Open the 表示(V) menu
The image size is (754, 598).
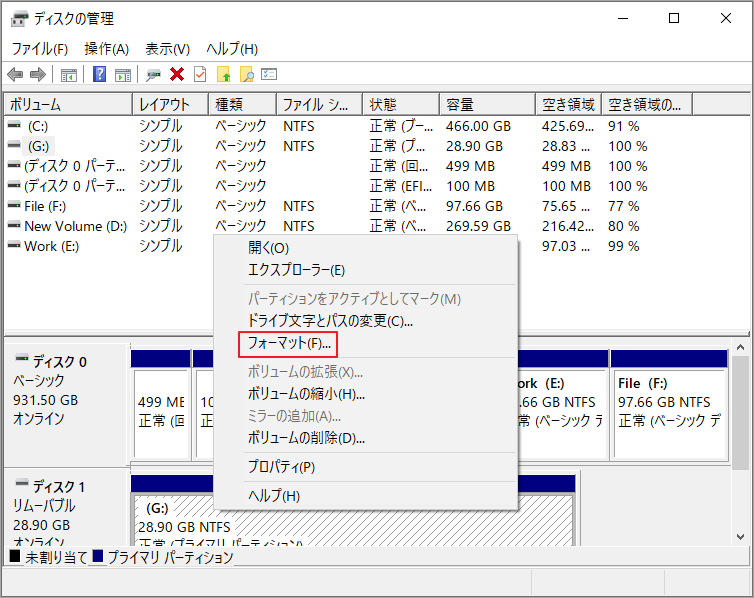(167, 49)
